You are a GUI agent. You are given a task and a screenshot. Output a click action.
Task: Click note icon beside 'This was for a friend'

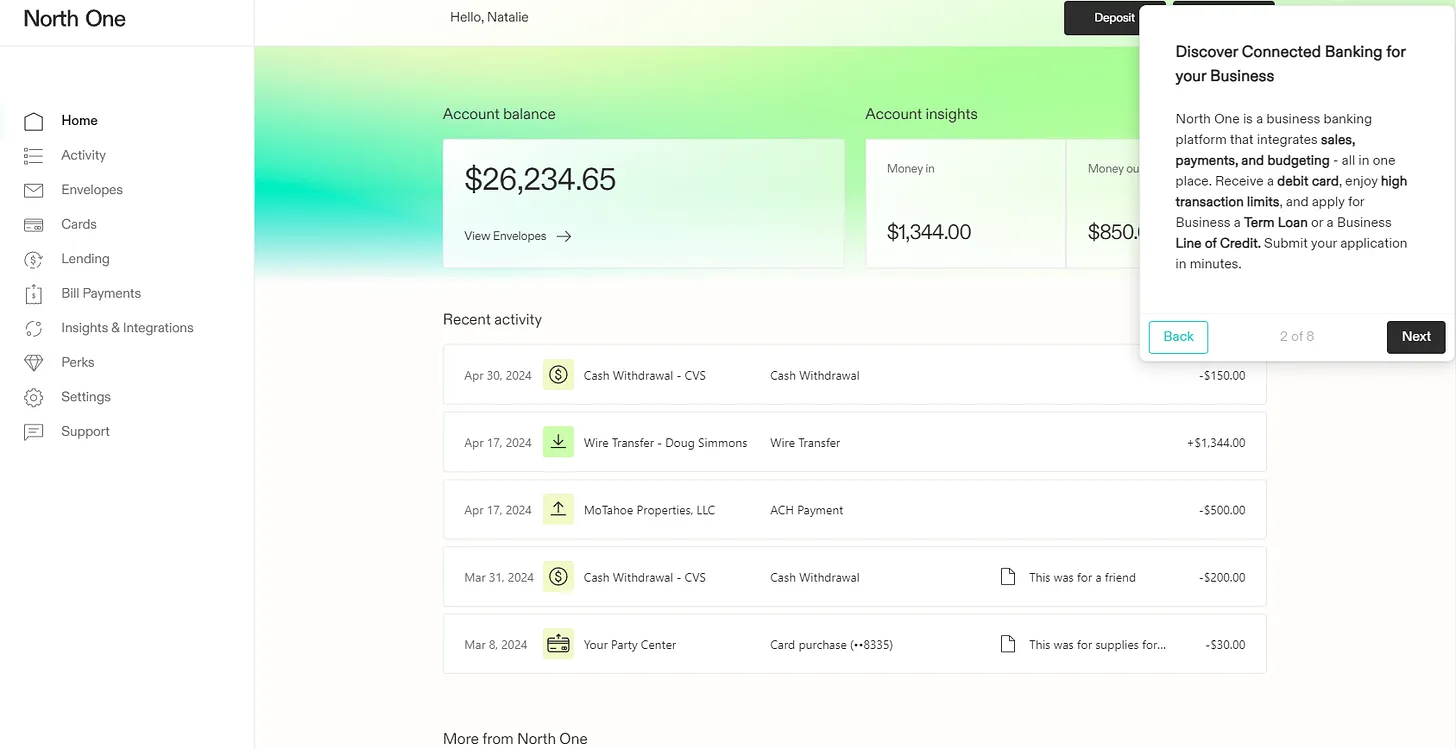1008,577
